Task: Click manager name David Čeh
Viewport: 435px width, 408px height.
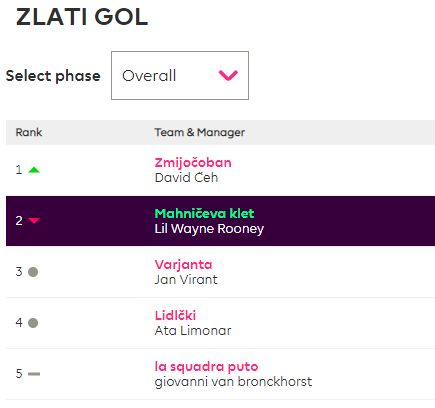Action: 186,177
